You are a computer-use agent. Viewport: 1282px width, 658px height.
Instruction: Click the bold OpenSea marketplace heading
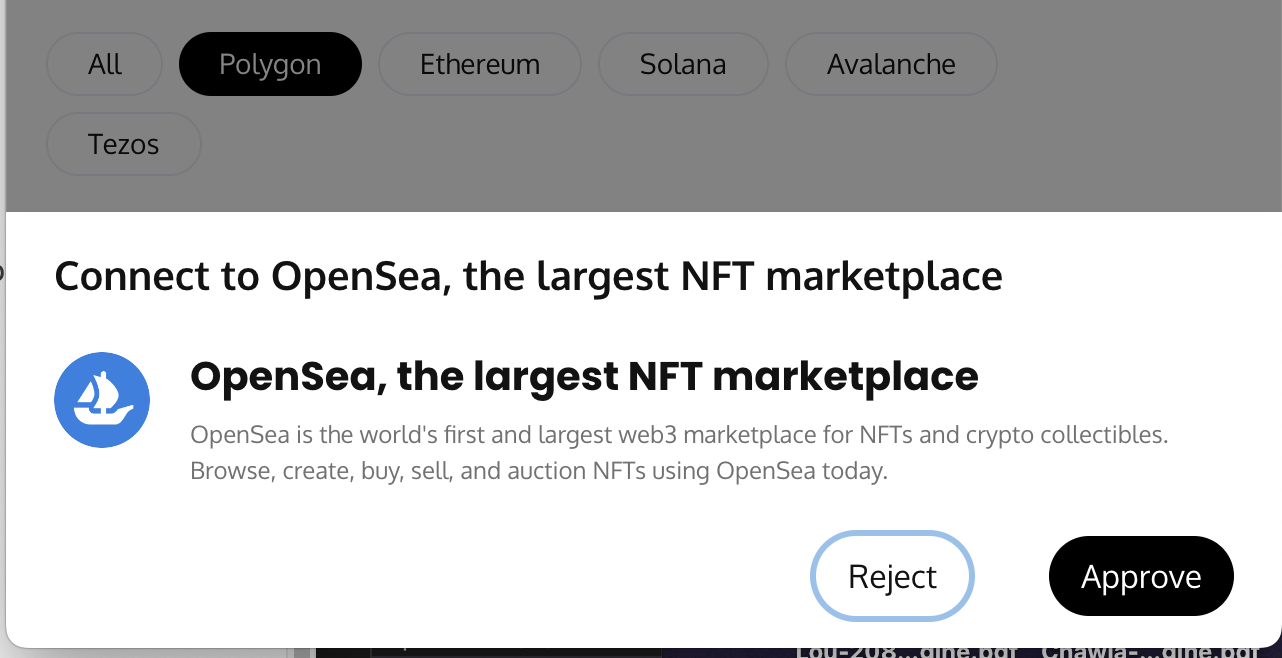584,376
